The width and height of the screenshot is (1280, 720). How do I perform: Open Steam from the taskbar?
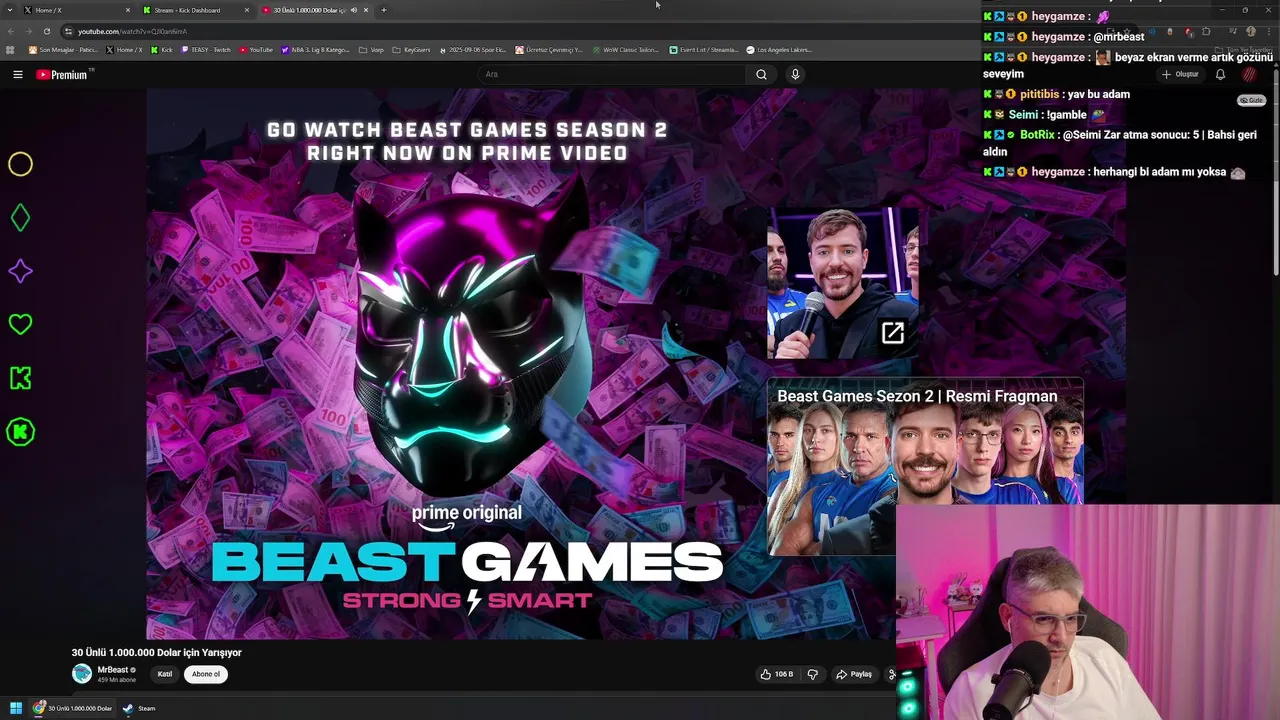[x=139, y=708]
